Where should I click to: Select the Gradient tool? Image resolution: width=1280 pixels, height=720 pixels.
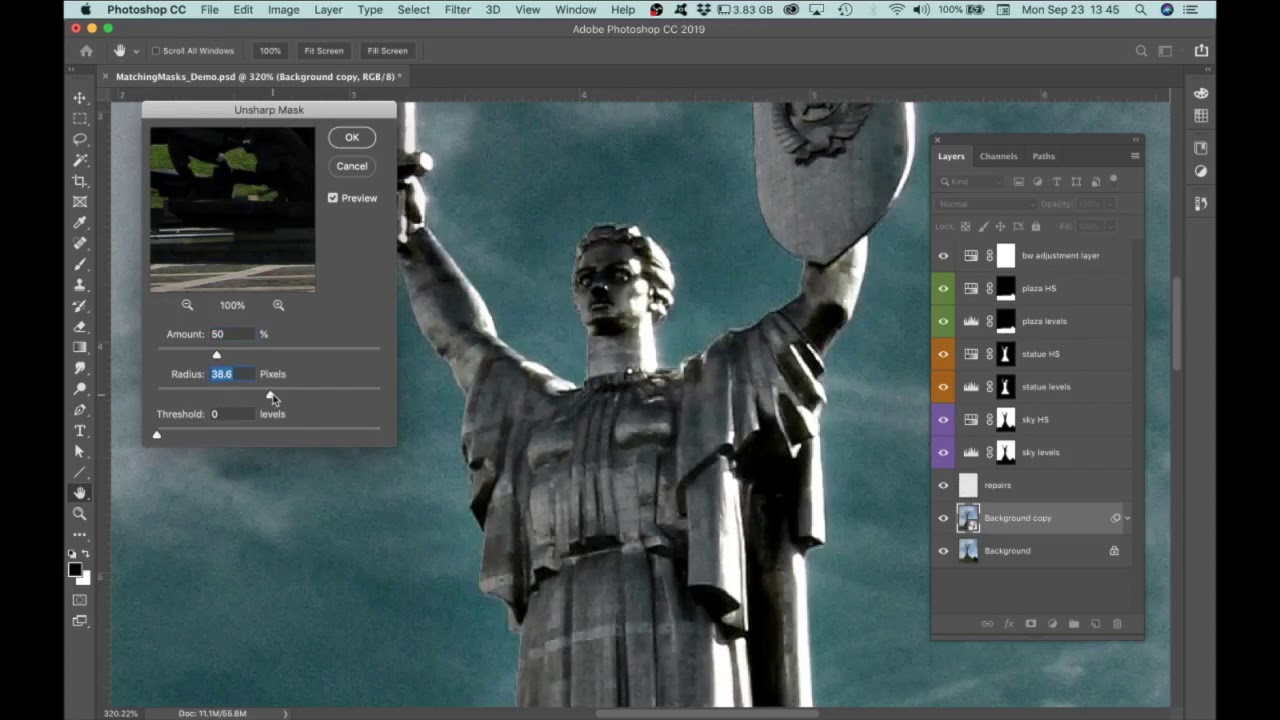[79, 347]
